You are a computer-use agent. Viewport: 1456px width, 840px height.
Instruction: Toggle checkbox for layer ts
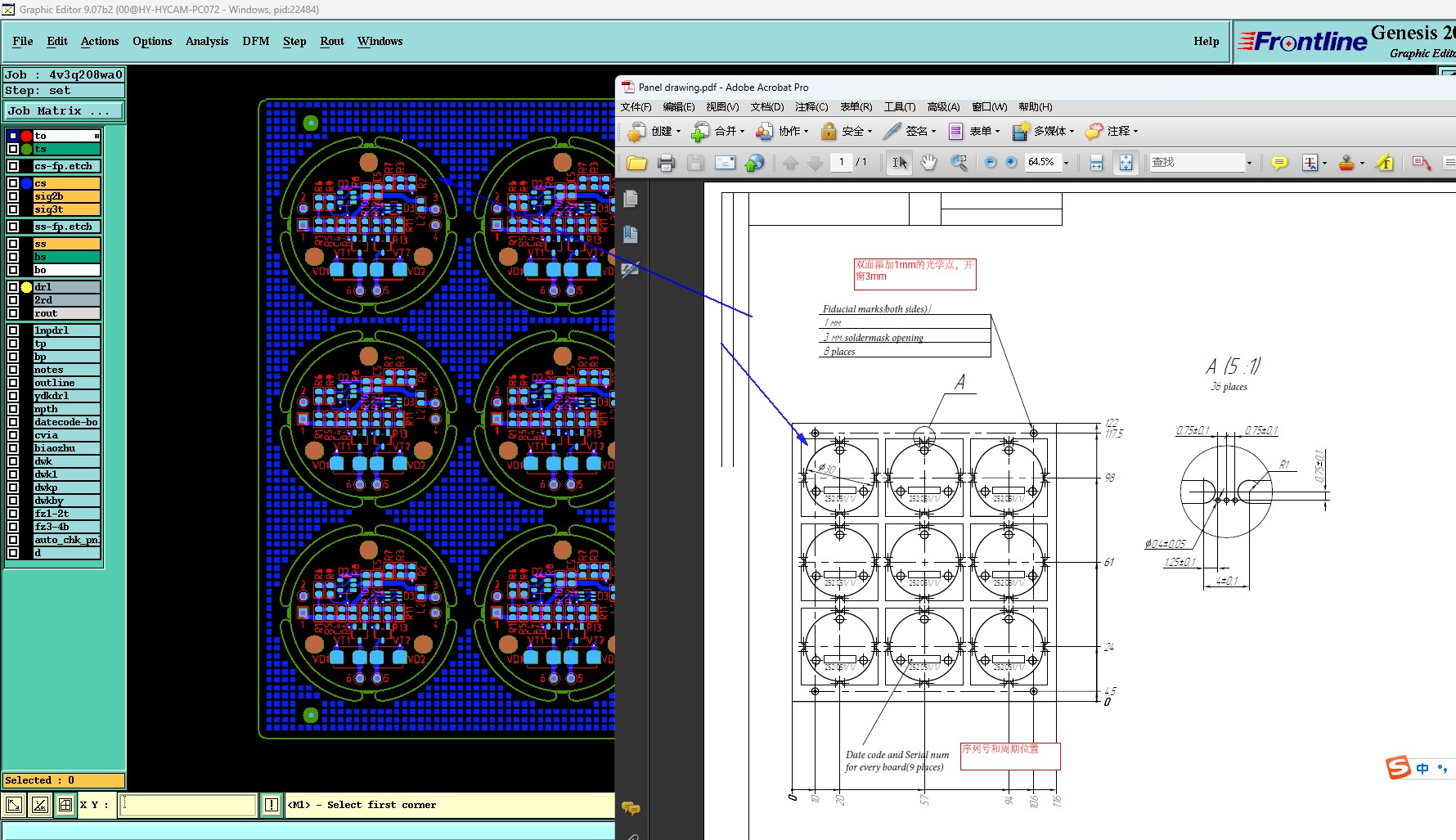point(13,149)
